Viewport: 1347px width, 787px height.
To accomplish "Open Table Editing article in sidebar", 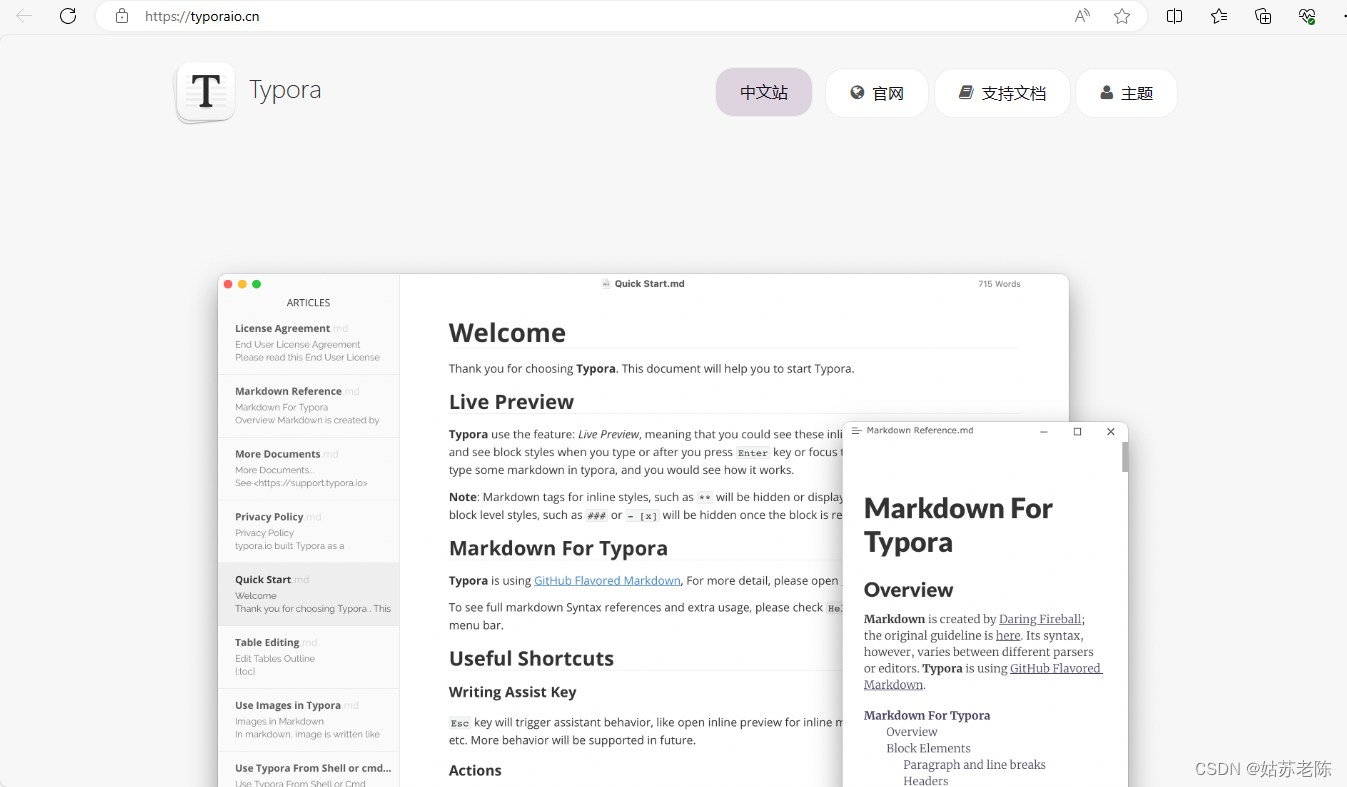I will pyautogui.click(x=308, y=657).
